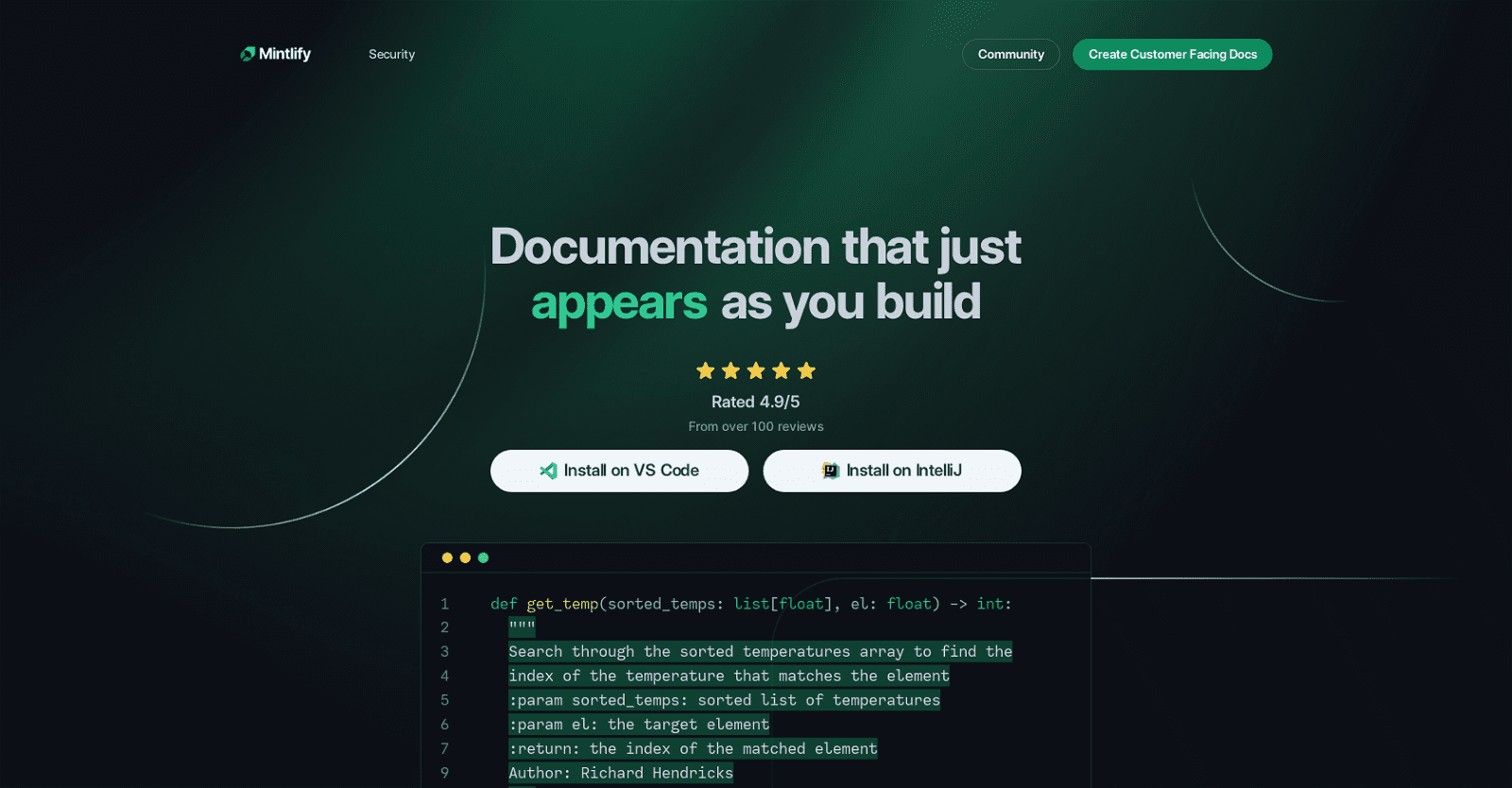Viewport: 1512px width, 788px height.
Task: Open the Security page link
Action: click(391, 54)
